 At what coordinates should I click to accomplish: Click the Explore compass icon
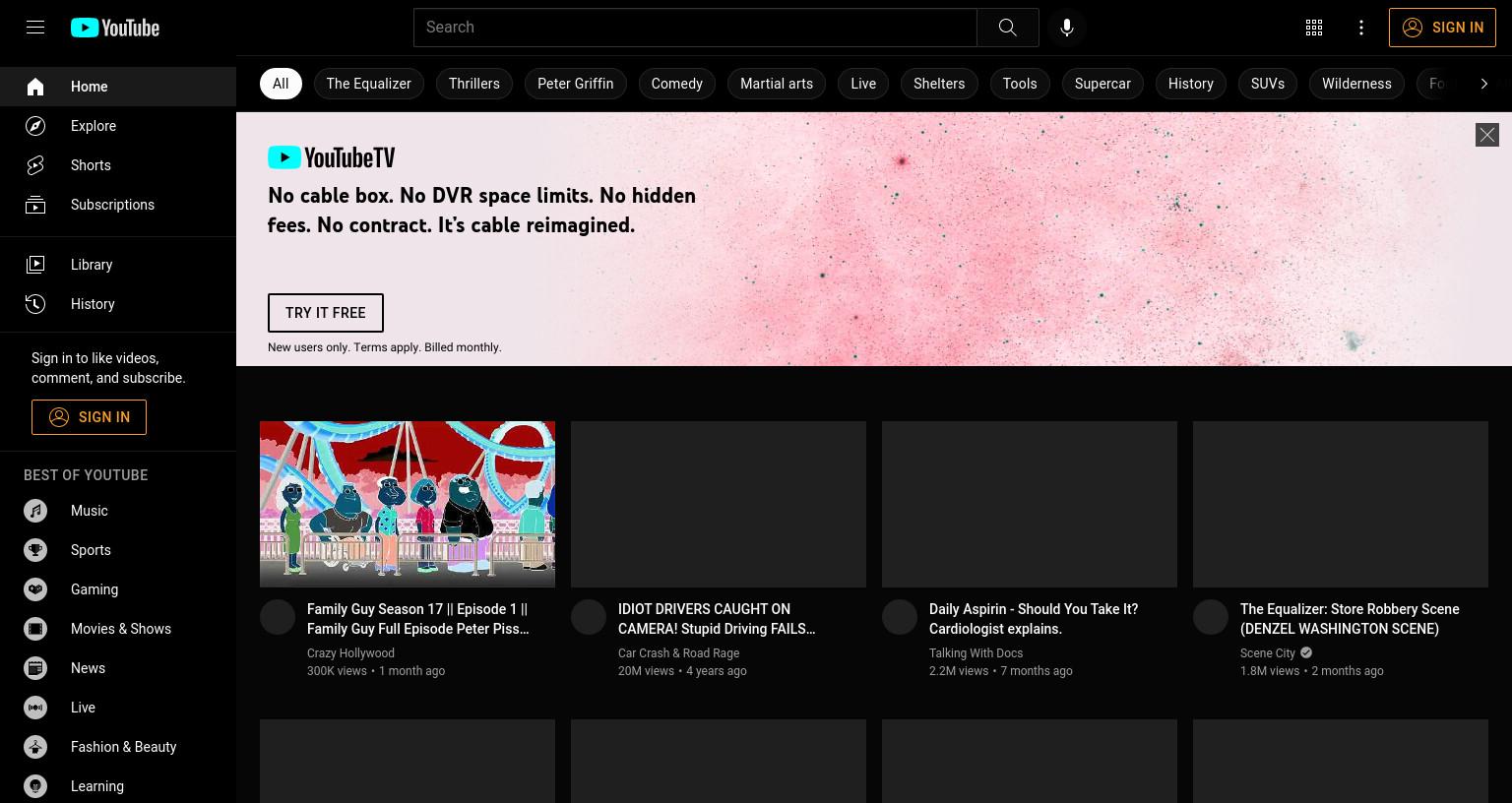35,126
